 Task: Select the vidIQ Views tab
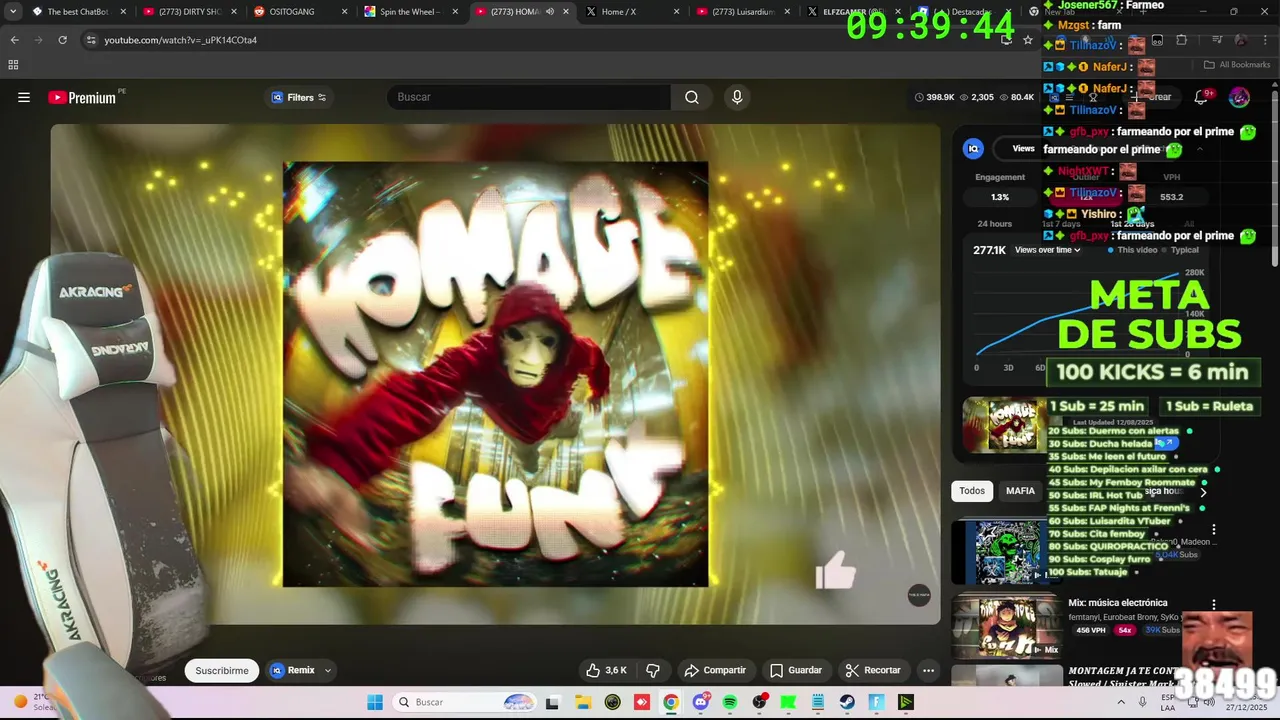pyautogui.click(x=1023, y=148)
